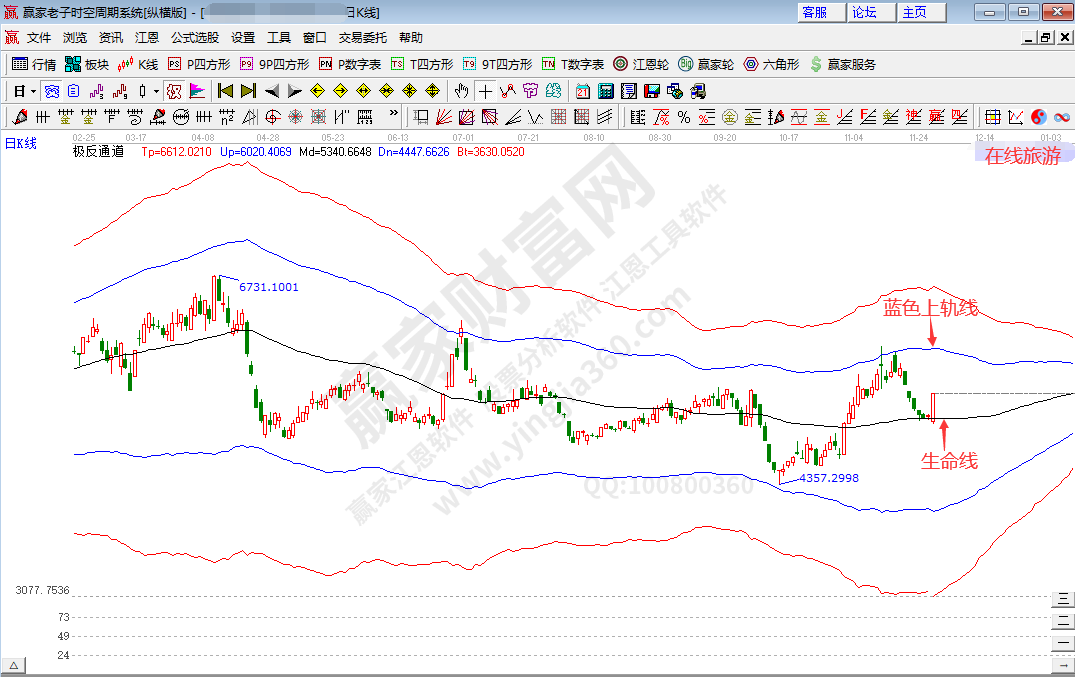Click the T数字表 number table icon

572,64
